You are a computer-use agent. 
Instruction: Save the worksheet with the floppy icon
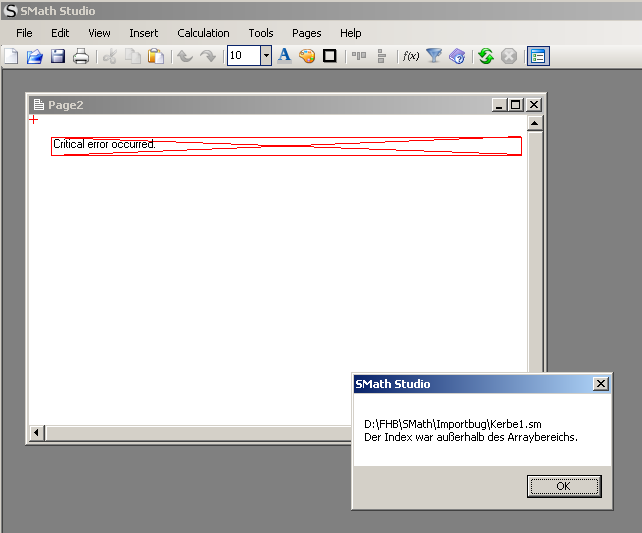[58, 56]
